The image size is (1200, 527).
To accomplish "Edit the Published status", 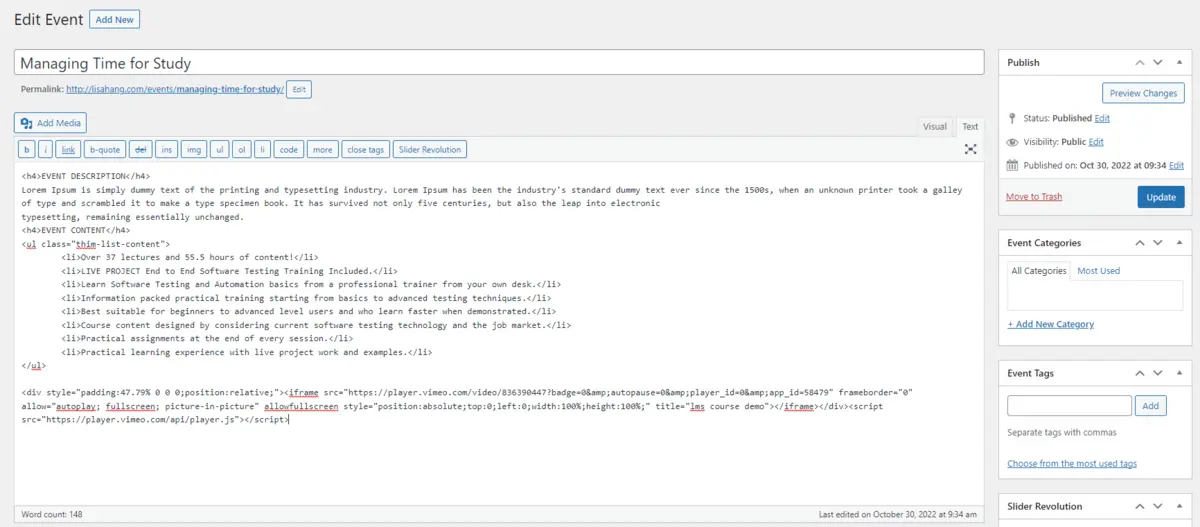I will pyautogui.click(x=1102, y=118).
